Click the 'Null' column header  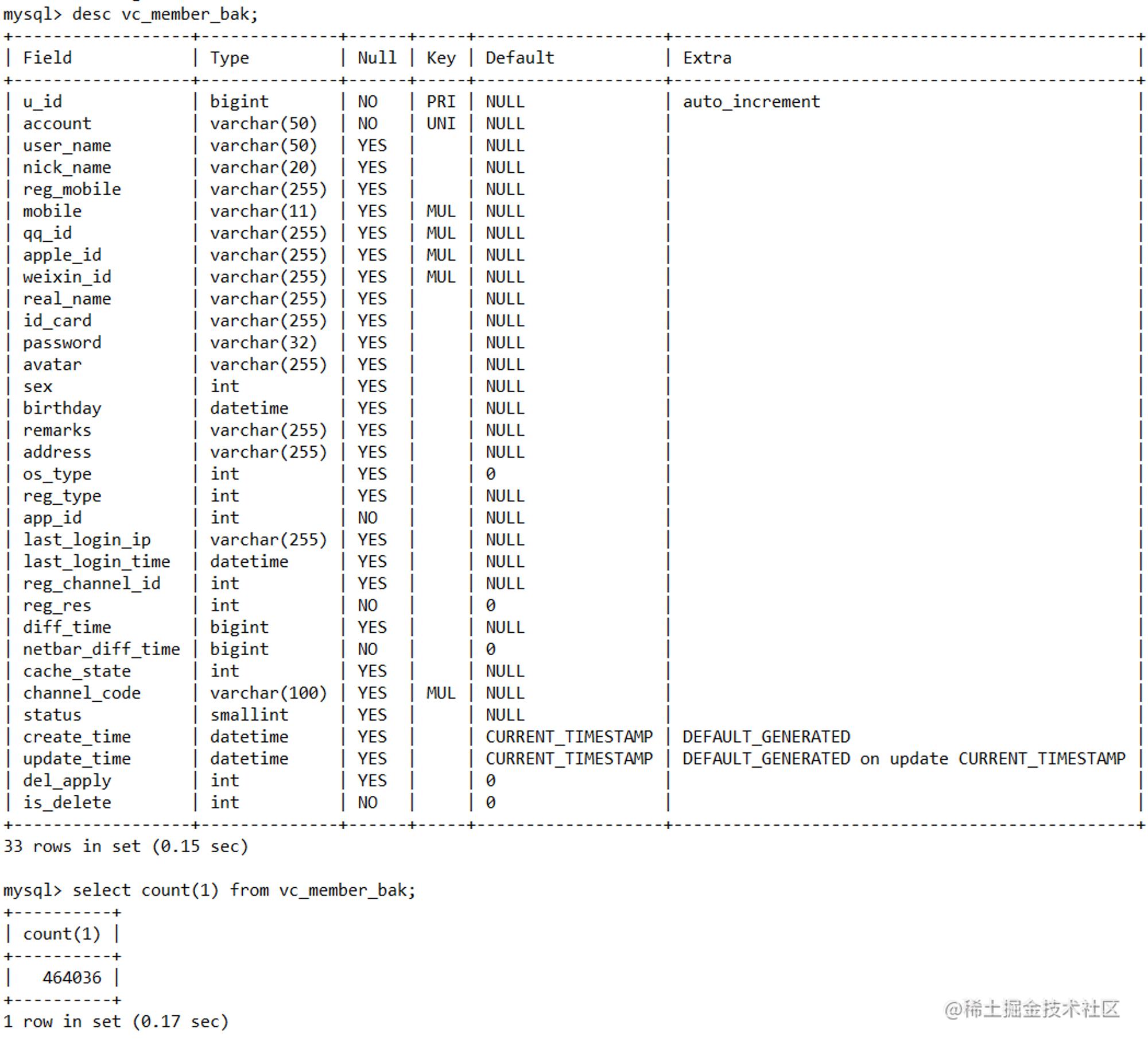377,57
